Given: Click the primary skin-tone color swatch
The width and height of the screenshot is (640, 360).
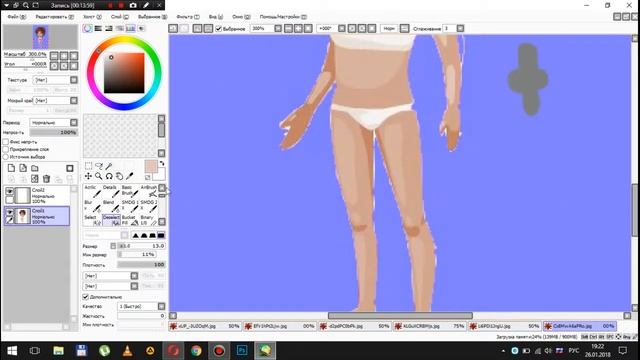Looking at the screenshot, I should pos(151,167).
